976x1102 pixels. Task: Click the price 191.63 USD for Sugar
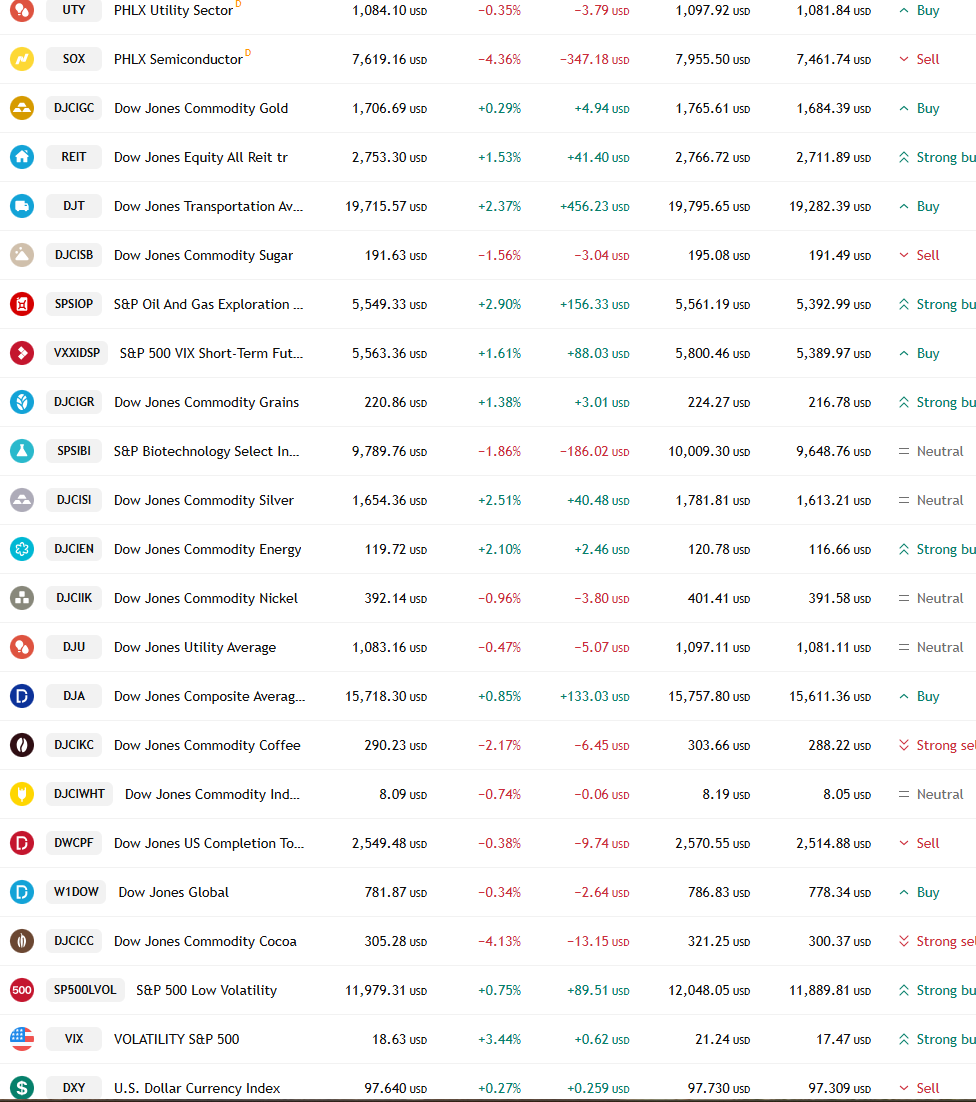tap(396, 256)
